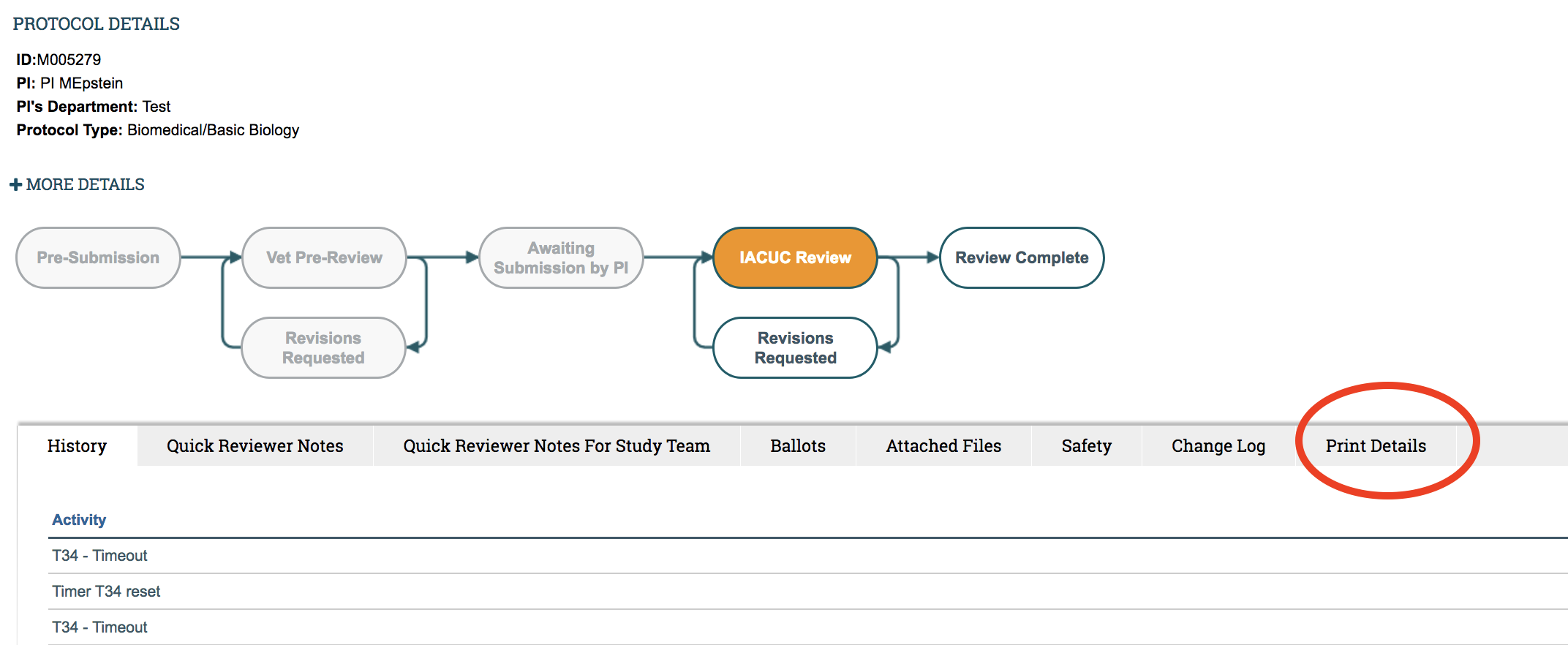Click the first T34 - Timeout entry

(99, 556)
